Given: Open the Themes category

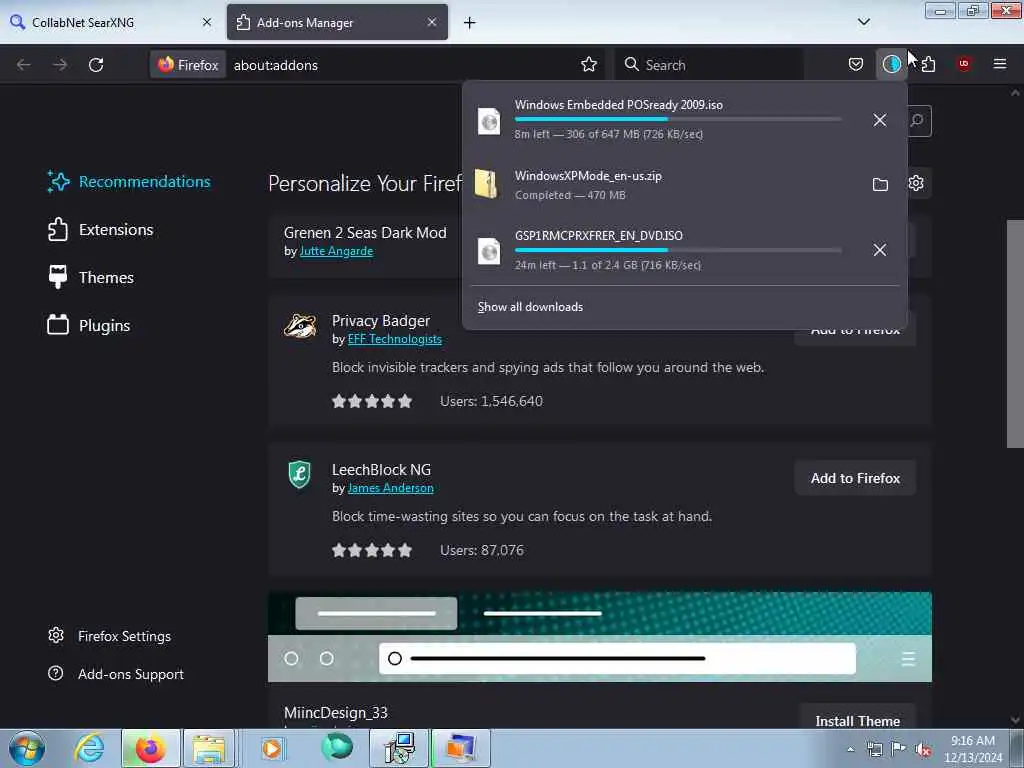Looking at the screenshot, I should [x=91, y=278].
